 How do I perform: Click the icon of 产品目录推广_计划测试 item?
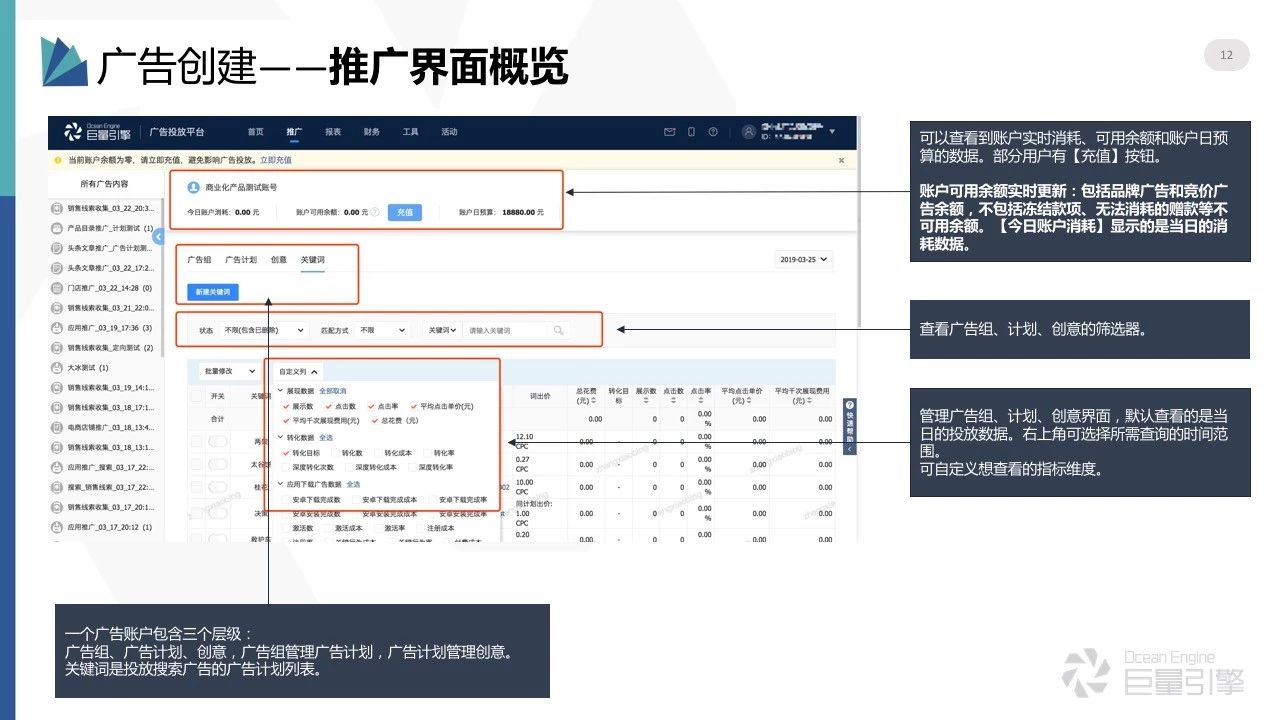tap(57, 228)
